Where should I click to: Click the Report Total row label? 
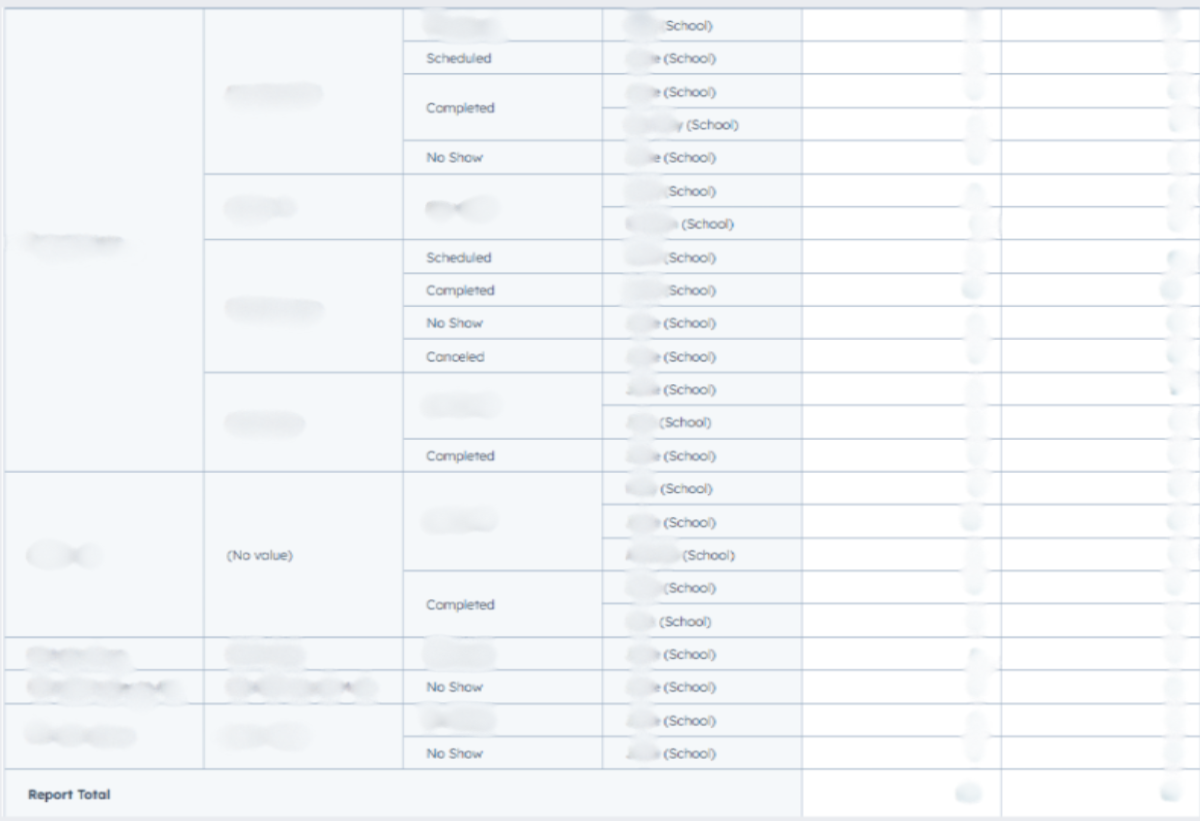pos(69,795)
